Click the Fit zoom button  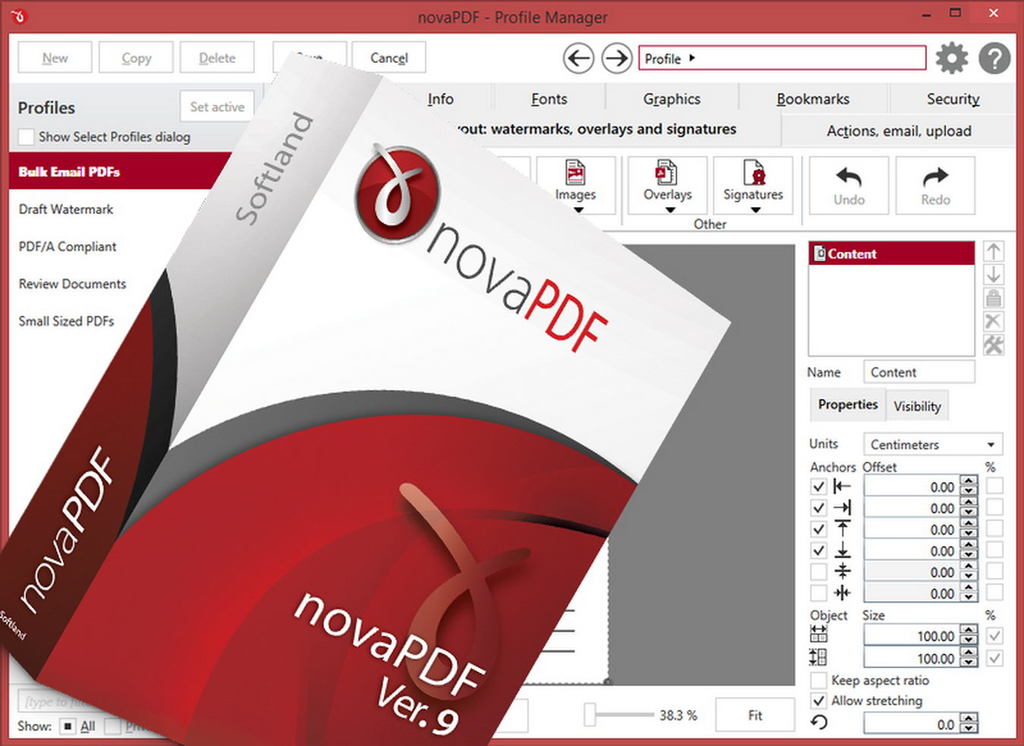[x=755, y=715]
